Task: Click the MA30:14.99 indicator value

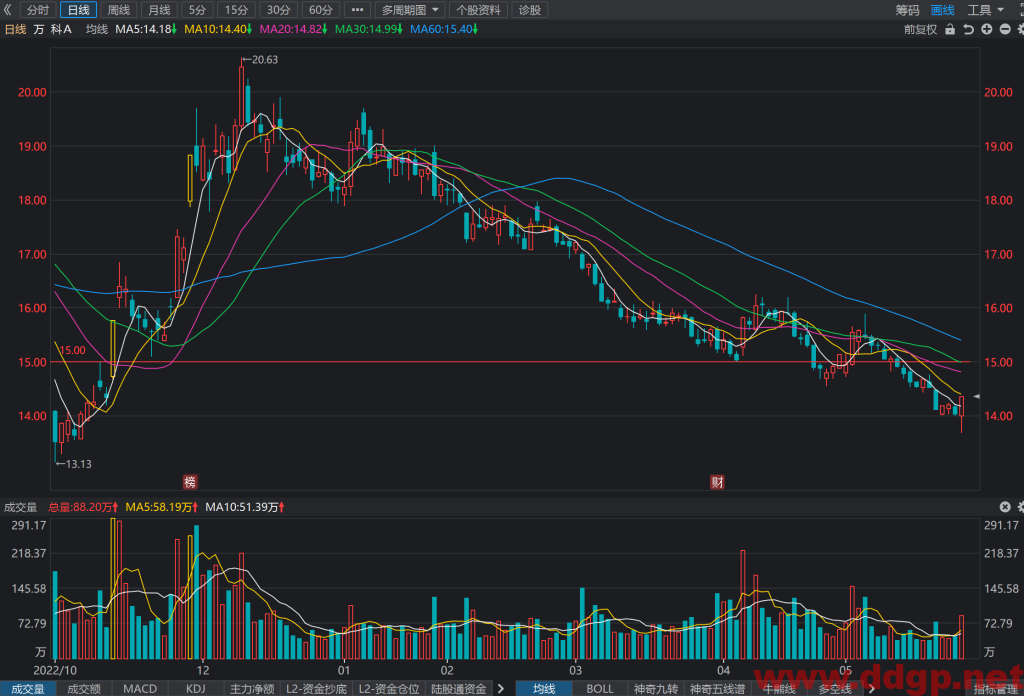Action: pos(368,29)
